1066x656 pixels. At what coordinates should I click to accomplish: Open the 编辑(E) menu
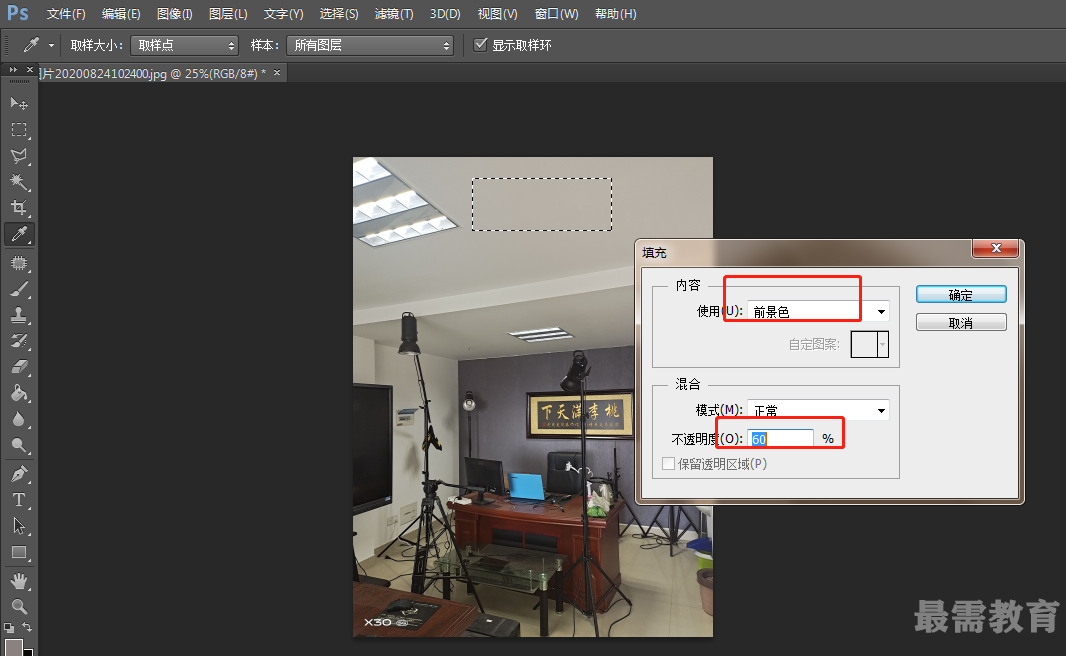click(121, 14)
